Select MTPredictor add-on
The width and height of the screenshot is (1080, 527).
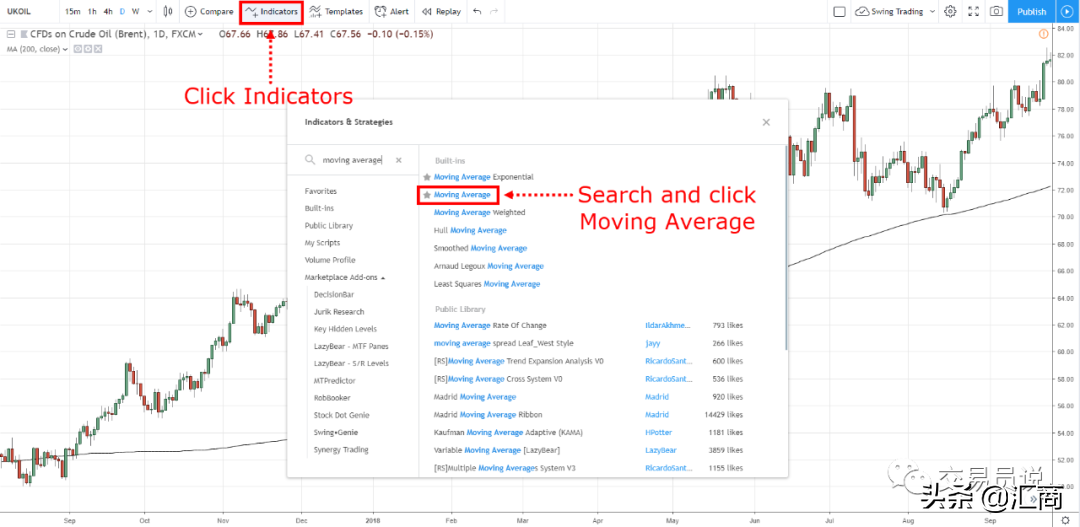(x=333, y=380)
